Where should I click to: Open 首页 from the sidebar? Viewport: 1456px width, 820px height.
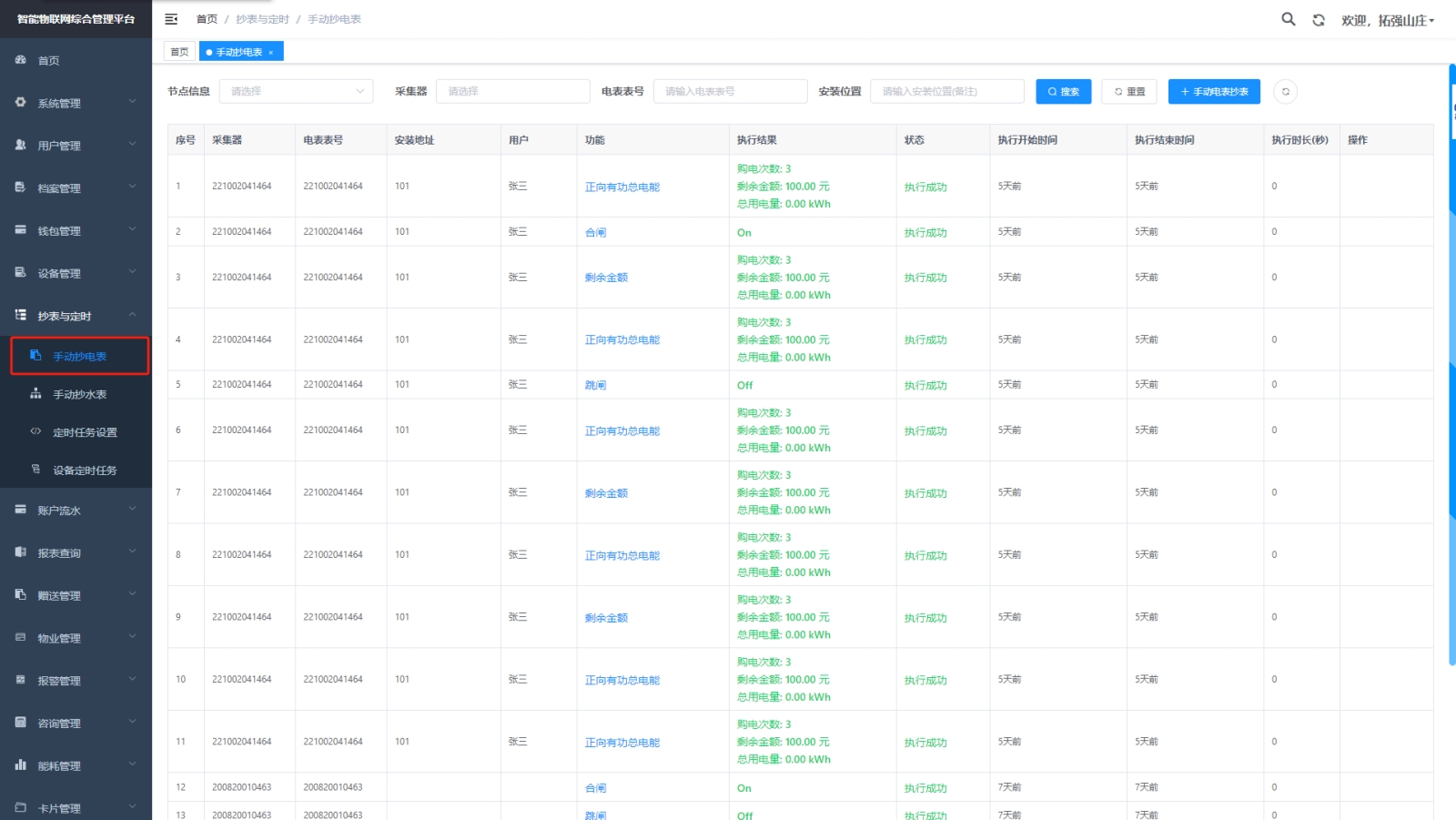(x=48, y=61)
